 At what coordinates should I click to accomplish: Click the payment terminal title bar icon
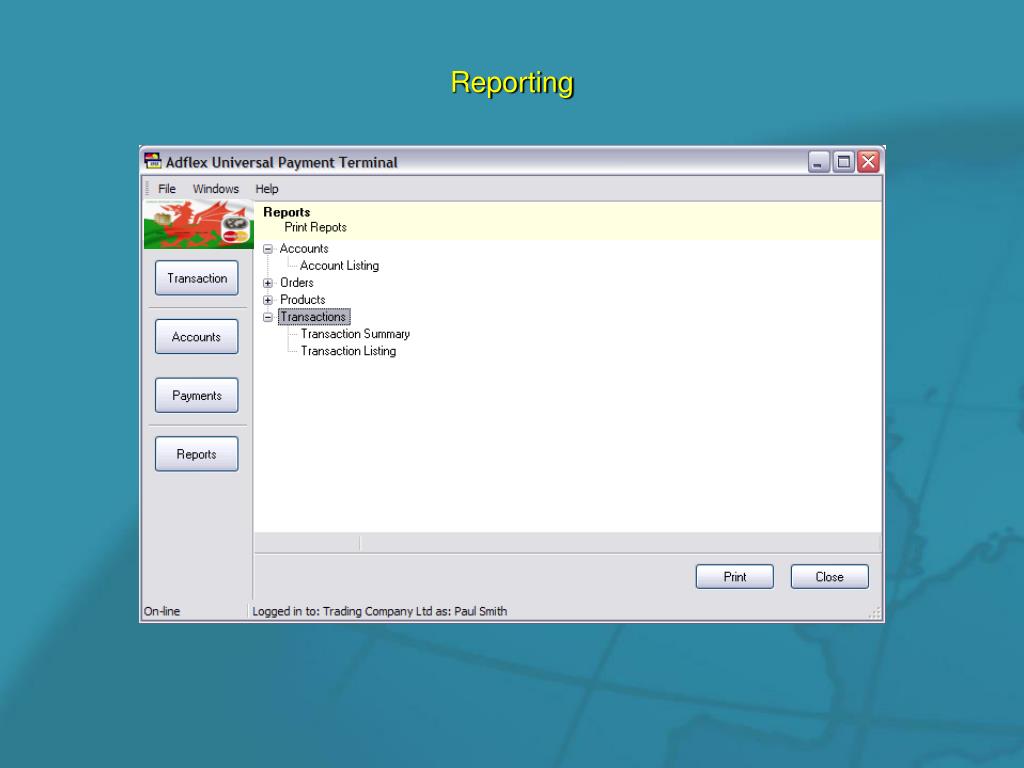pyautogui.click(x=152, y=161)
